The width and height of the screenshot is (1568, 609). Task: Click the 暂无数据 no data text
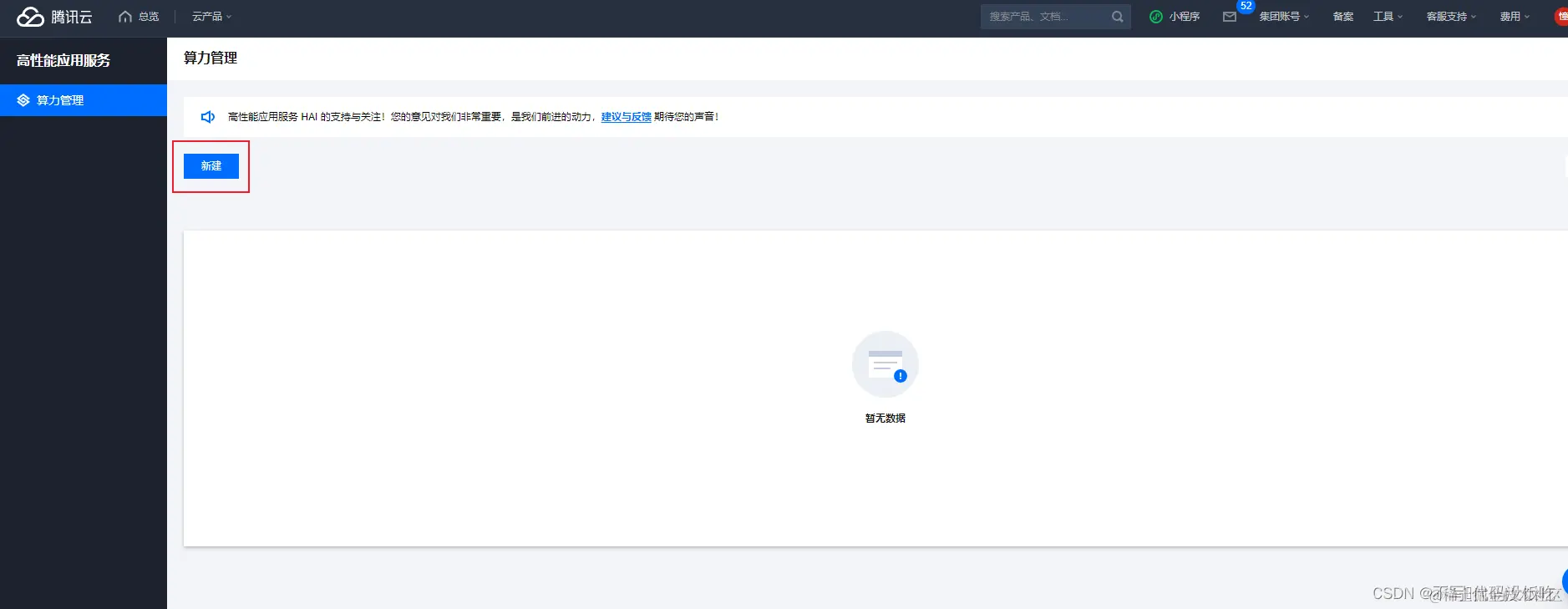pos(885,419)
